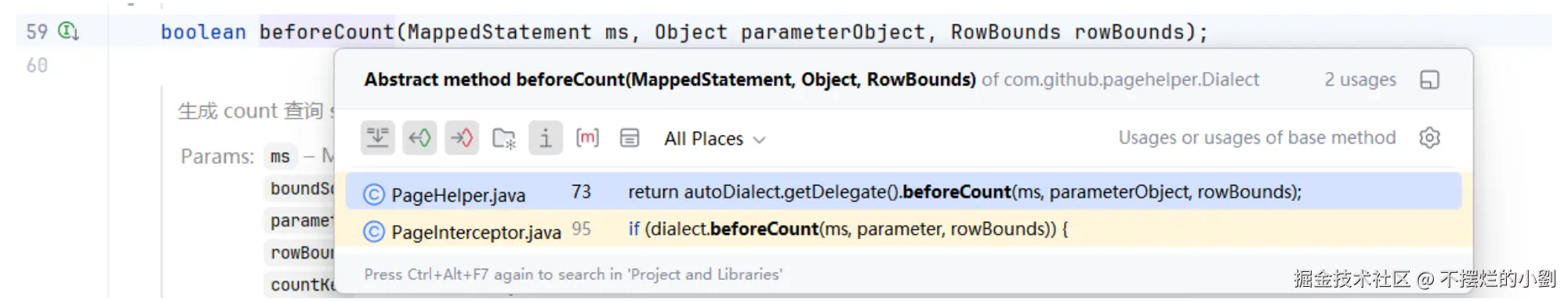This screenshot has width=1568, height=301.
Task: Toggle the show write access filter
Action: click(462, 138)
